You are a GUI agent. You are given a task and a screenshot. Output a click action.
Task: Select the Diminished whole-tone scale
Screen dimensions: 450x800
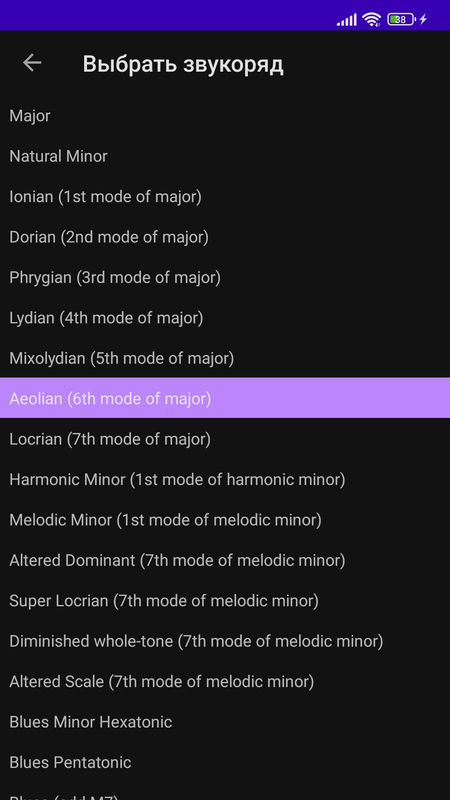coord(225,641)
